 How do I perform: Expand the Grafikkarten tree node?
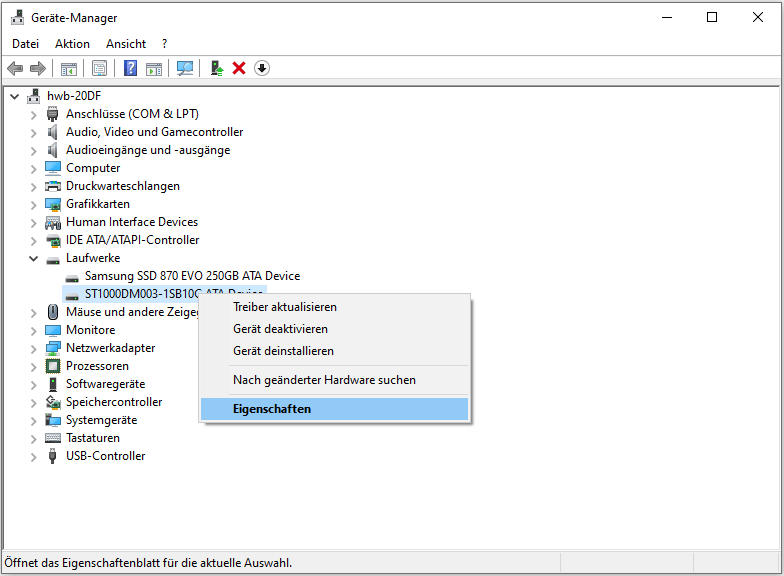point(33,204)
